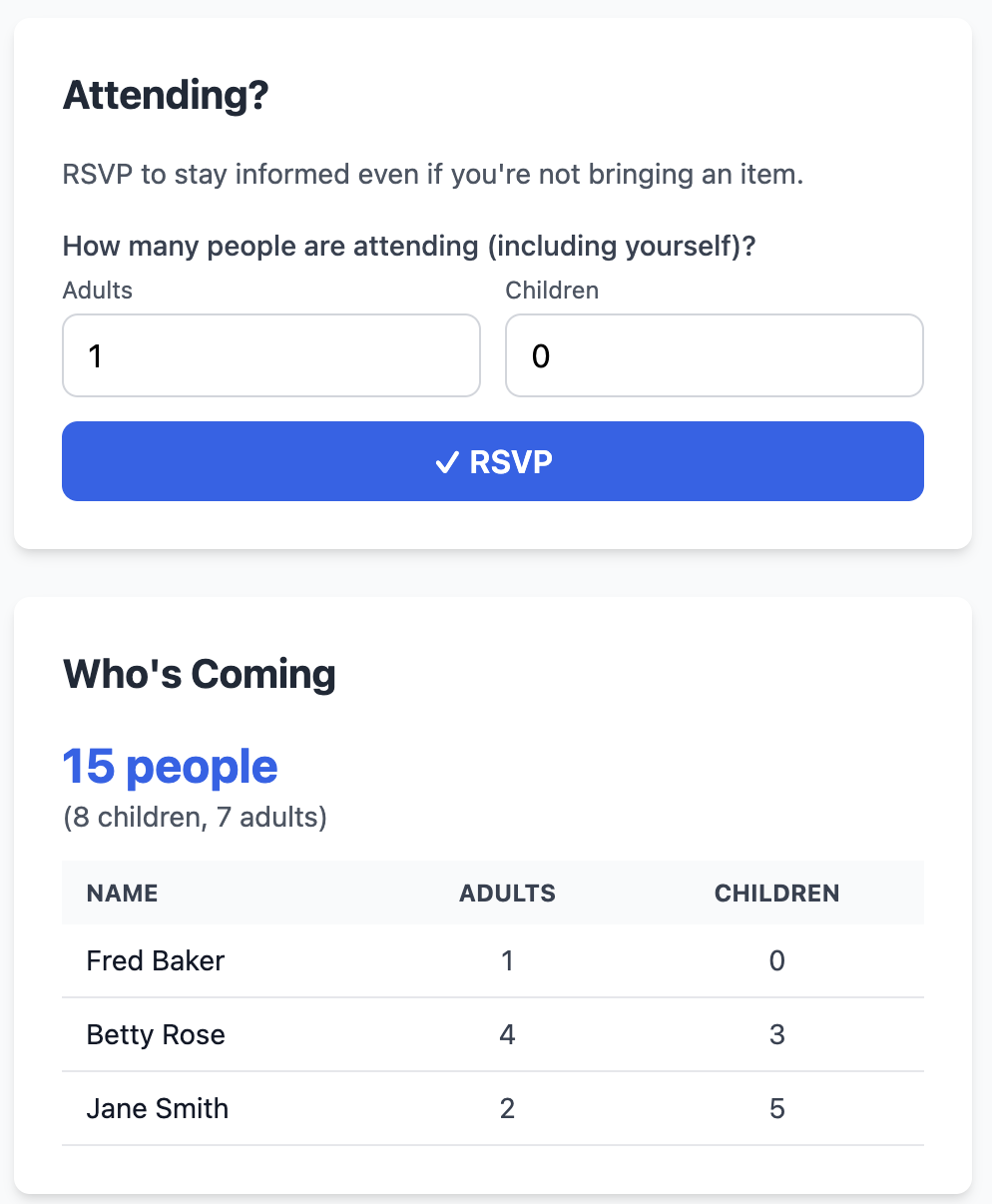The width and height of the screenshot is (992, 1204).
Task: Click the CHILDREN column header
Action: click(x=776, y=893)
